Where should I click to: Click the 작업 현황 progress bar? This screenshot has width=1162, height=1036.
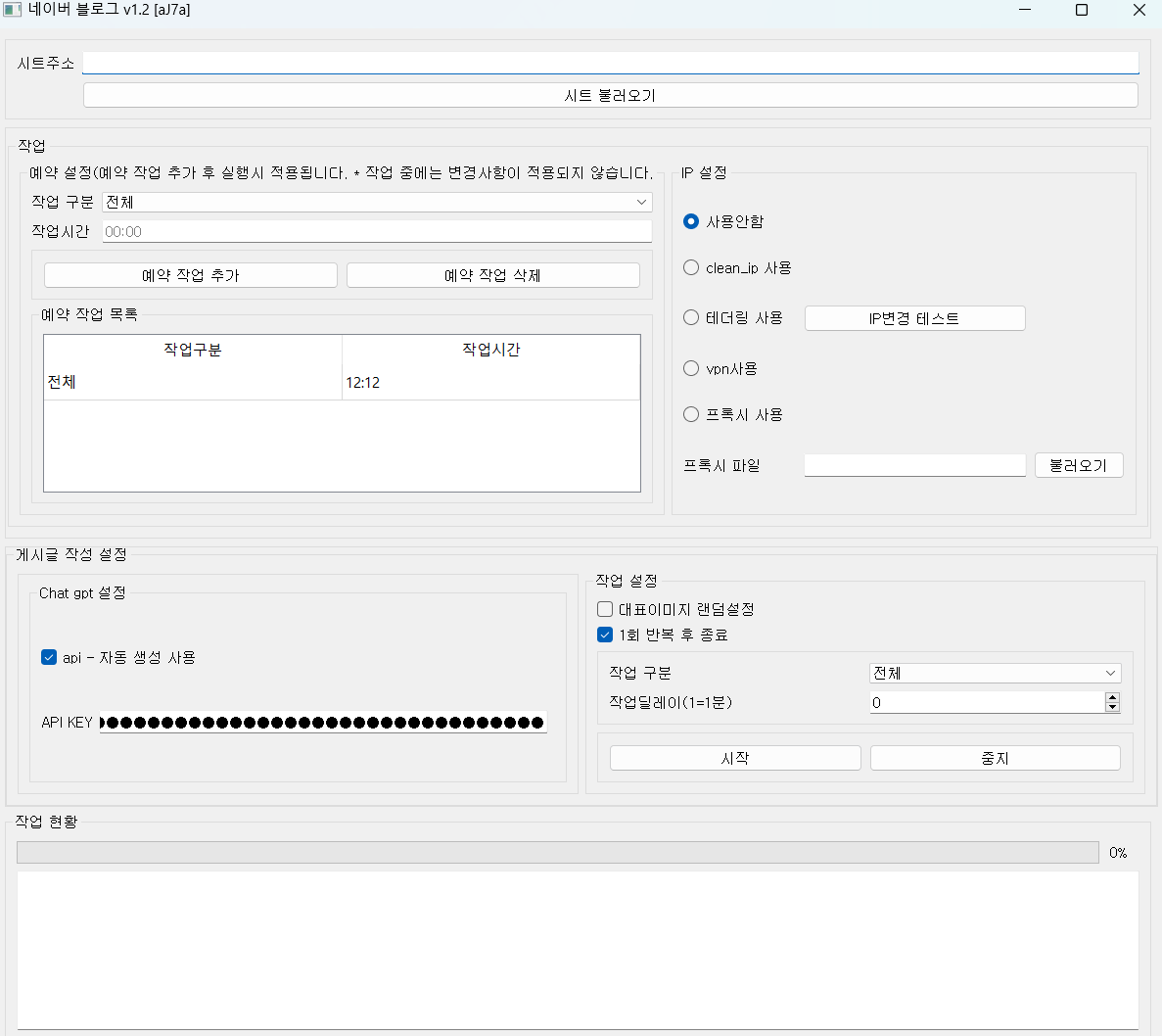click(x=557, y=852)
